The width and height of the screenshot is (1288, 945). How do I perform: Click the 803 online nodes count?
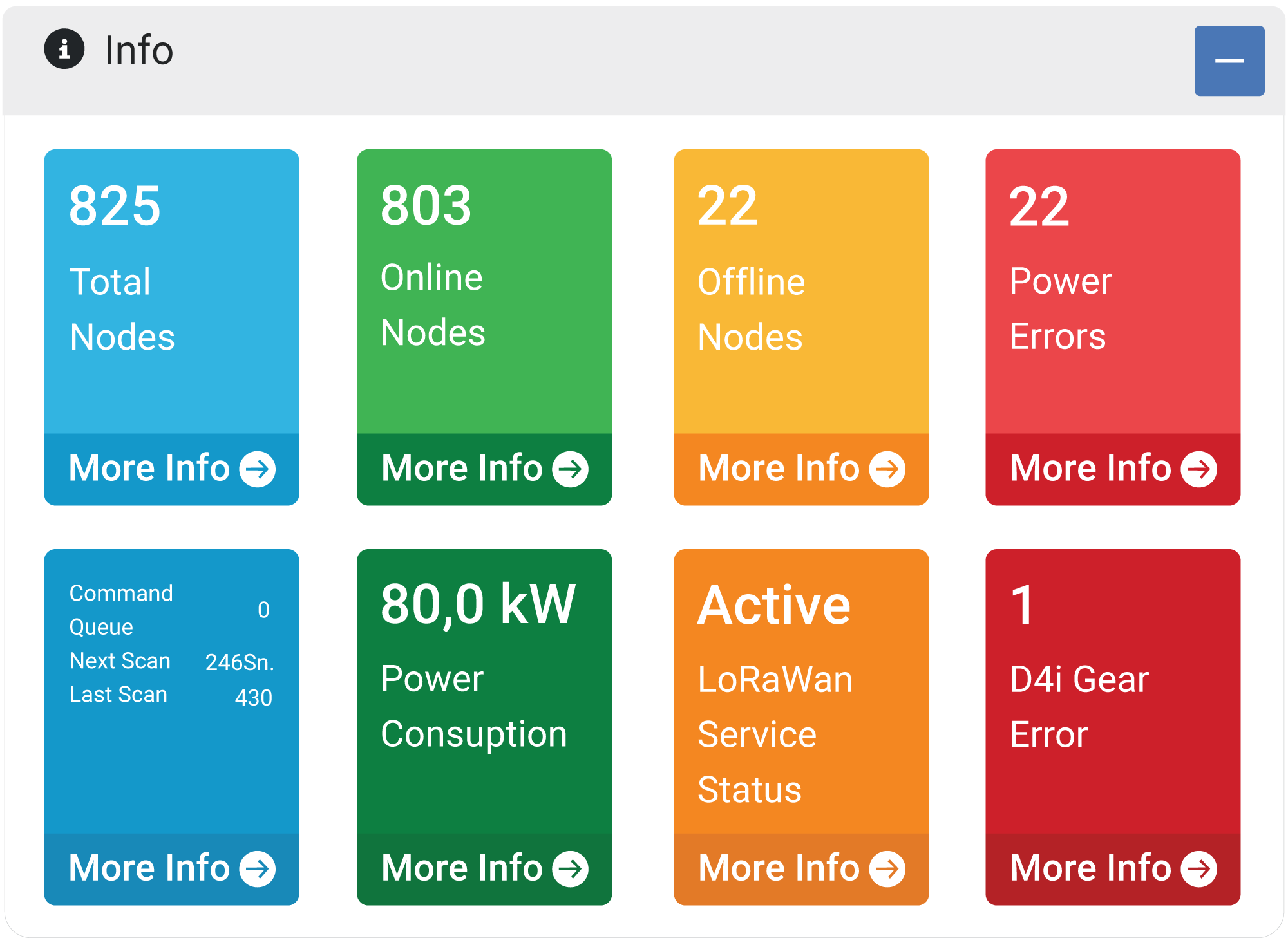(426, 206)
